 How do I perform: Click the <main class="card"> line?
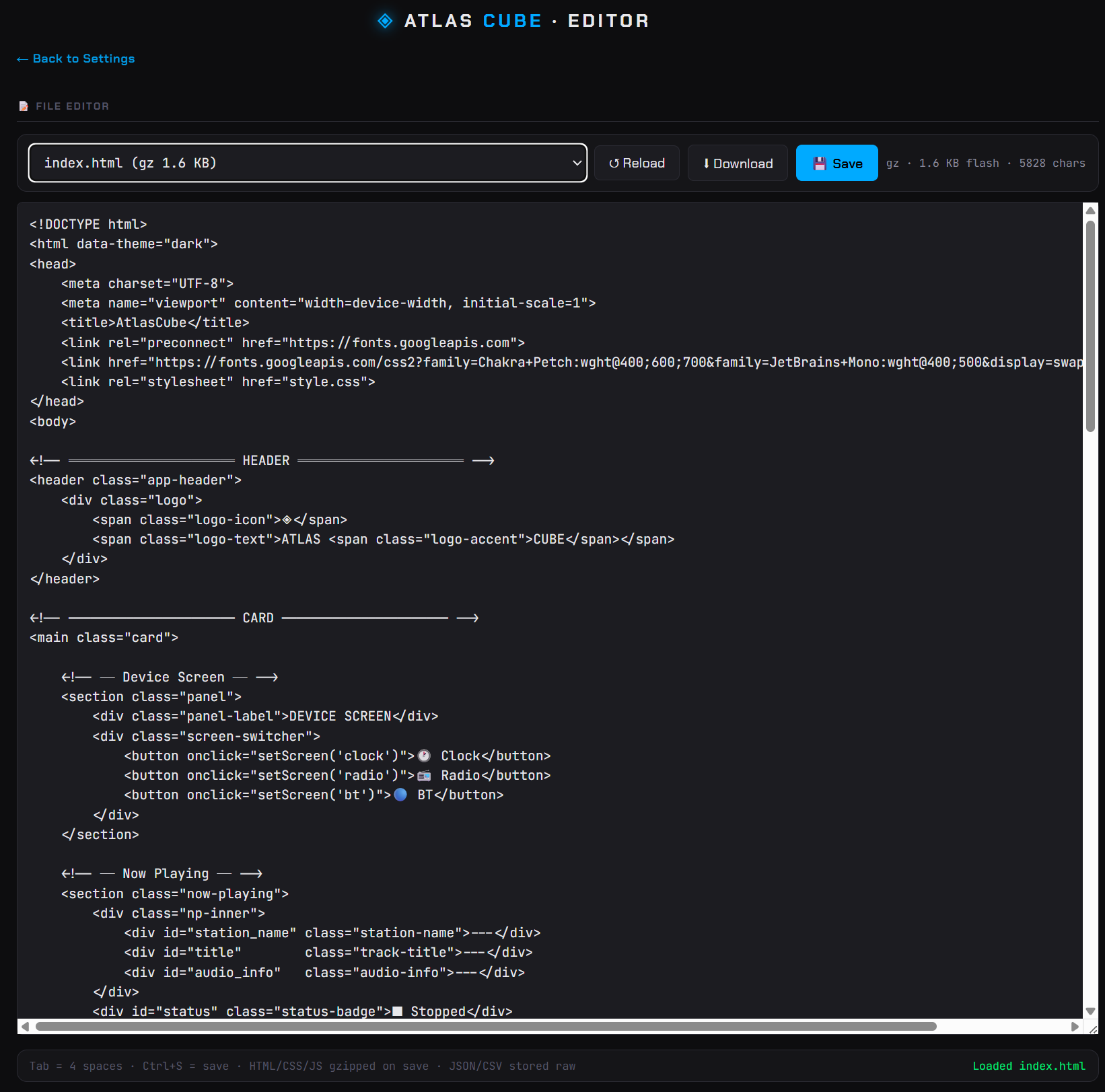[104, 638]
